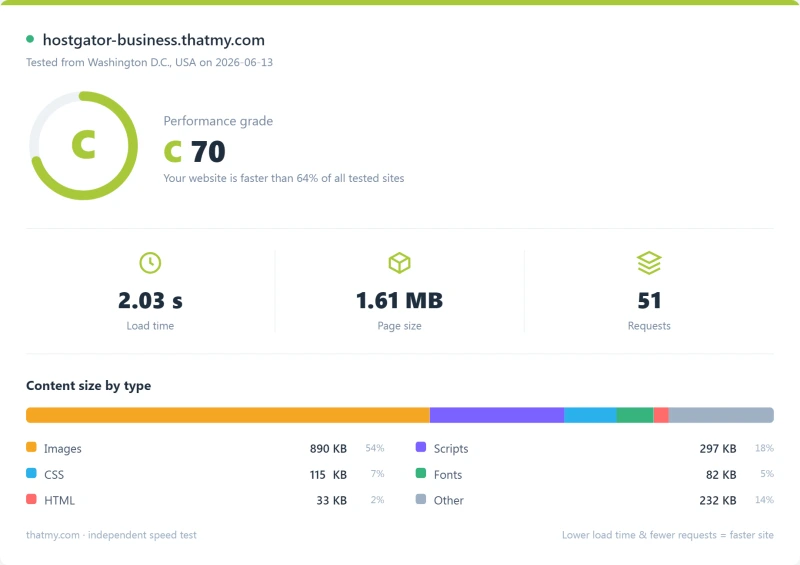Click the blue CSS legend swatch

click(x=31, y=473)
